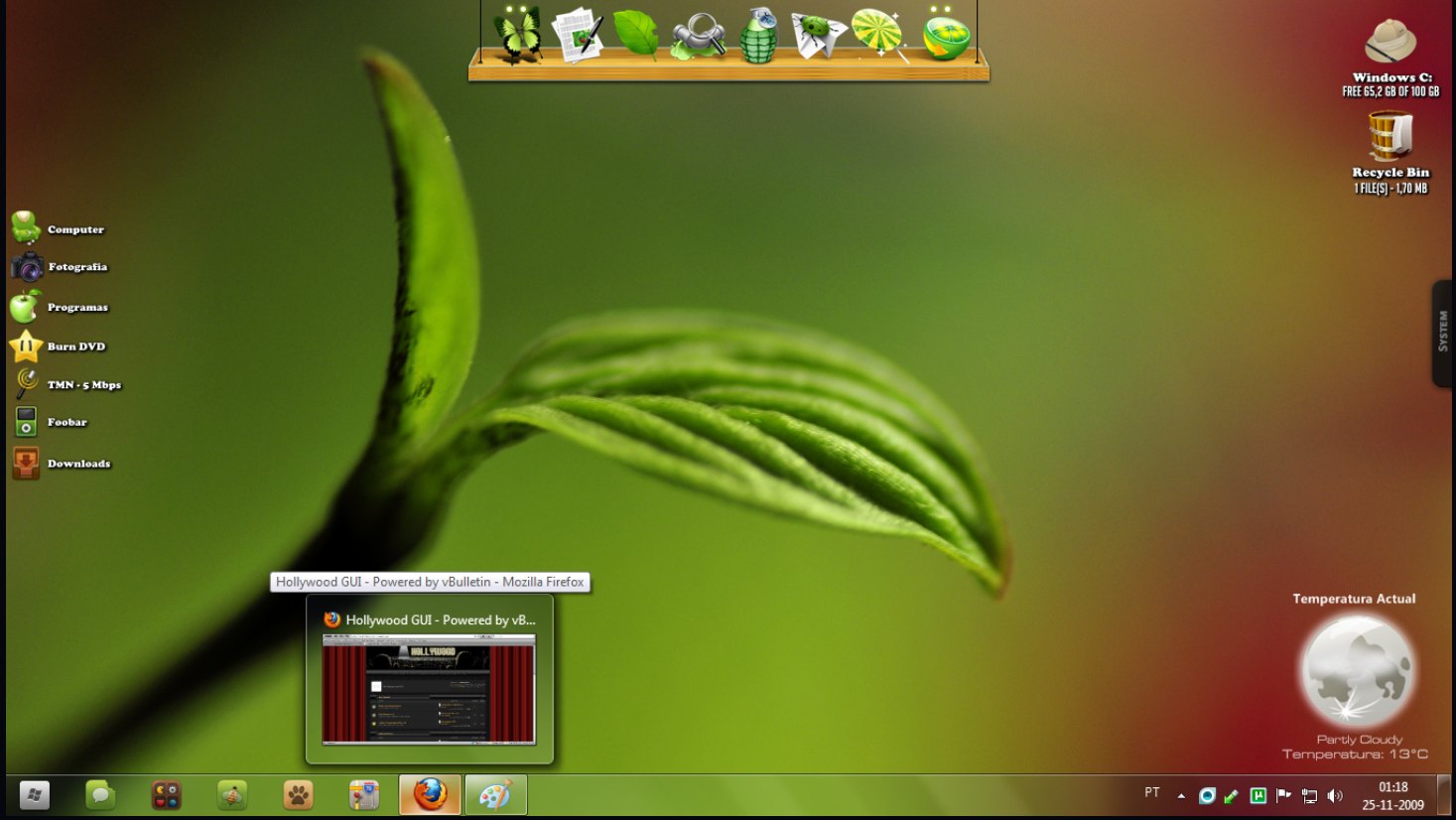Viewport: 1456px width, 820px height.
Task: Open the pipe with magnifier dock icon
Action: coord(698,37)
